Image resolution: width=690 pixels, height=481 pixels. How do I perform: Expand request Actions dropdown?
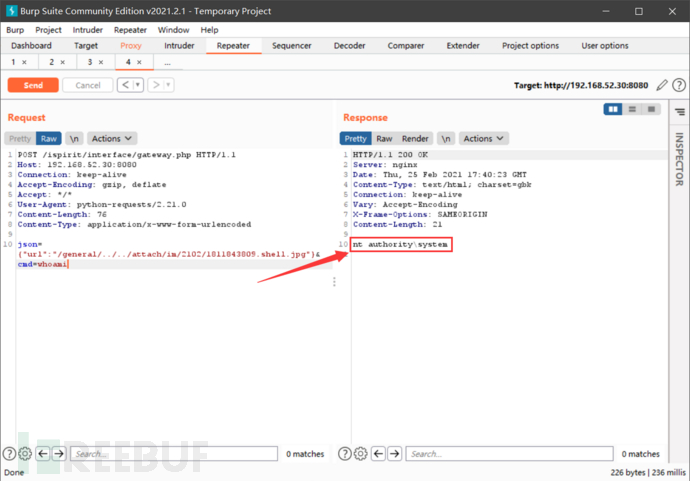click(x=112, y=138)
